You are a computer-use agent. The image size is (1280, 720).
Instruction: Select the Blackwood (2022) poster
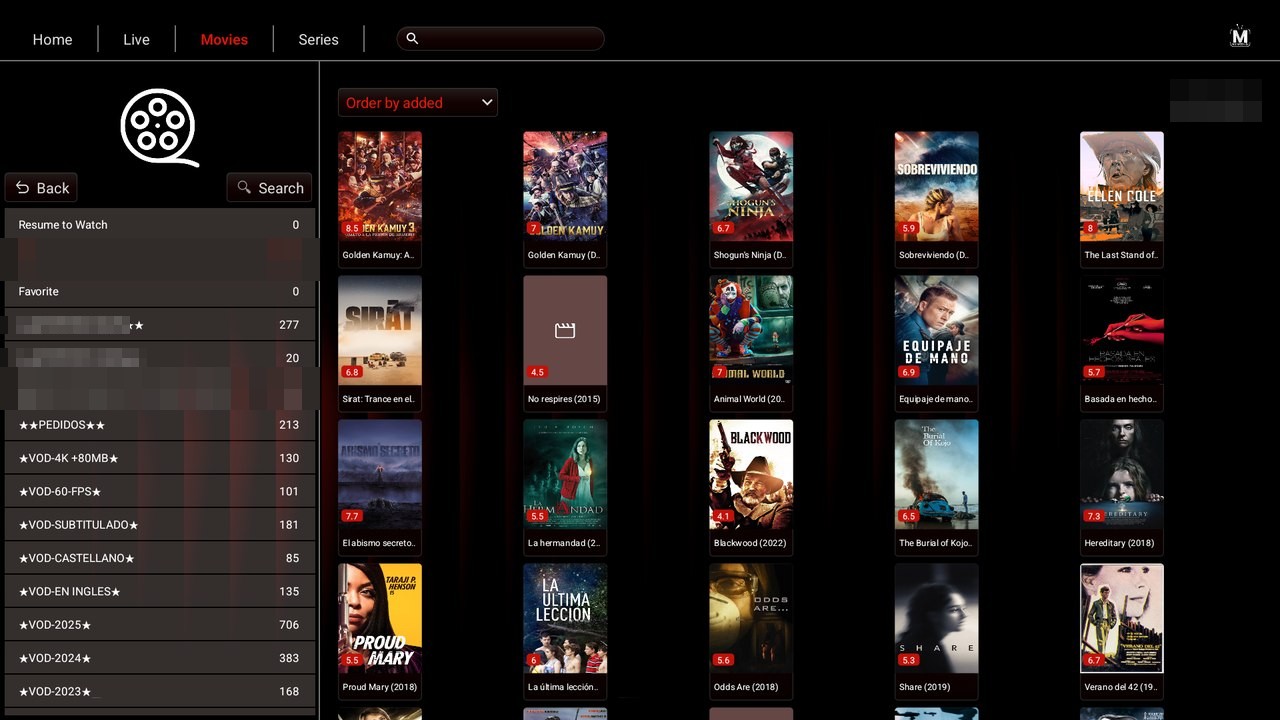751,474
